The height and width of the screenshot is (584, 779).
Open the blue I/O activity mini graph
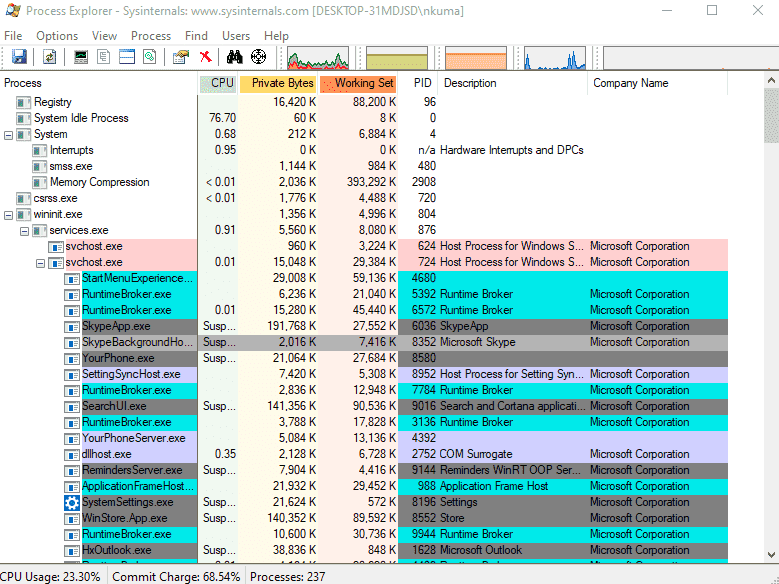coord(555,58)
